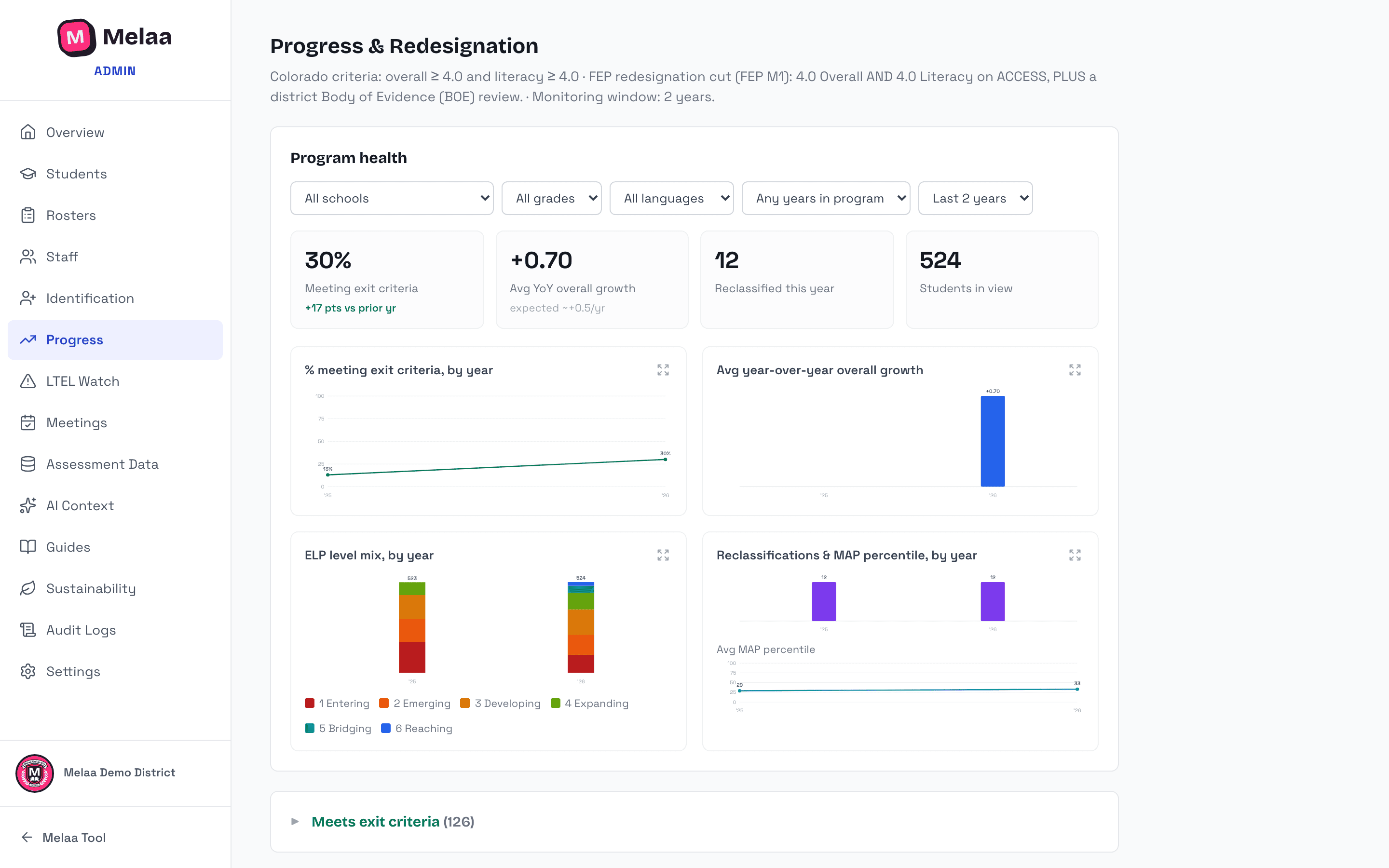Click the Sustainability leaf icon

(x=27, y=588)
